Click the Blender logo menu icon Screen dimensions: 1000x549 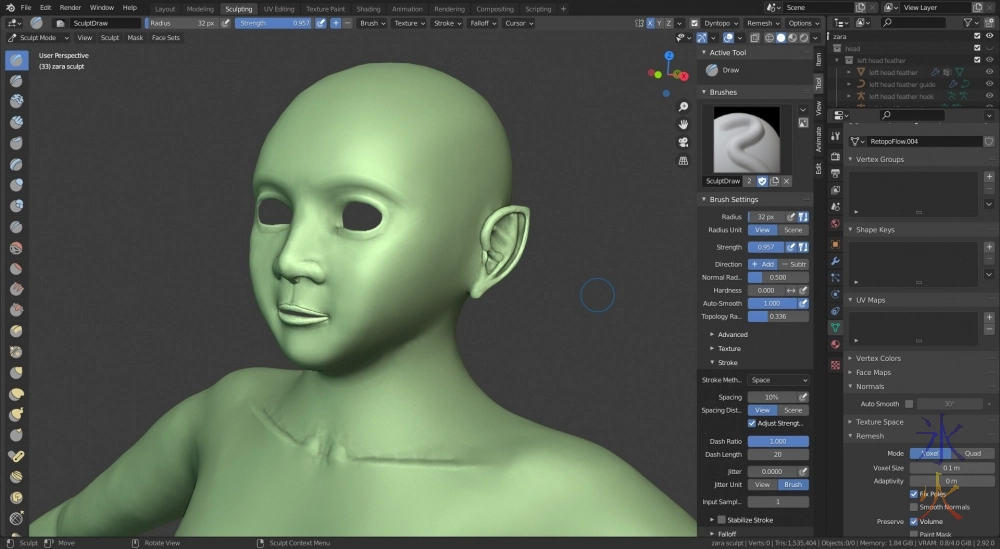(9, 7)
